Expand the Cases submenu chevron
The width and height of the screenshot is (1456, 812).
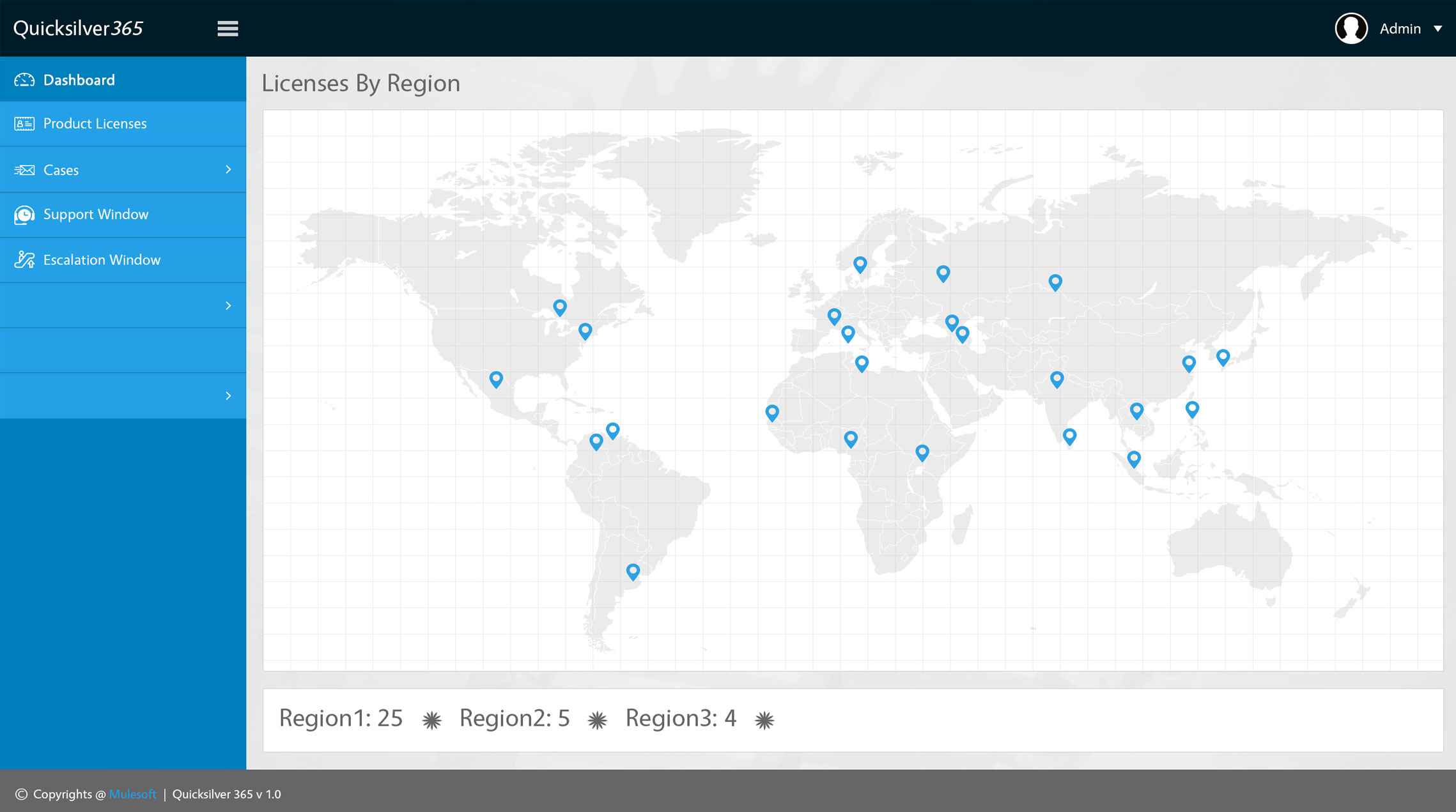228,169
